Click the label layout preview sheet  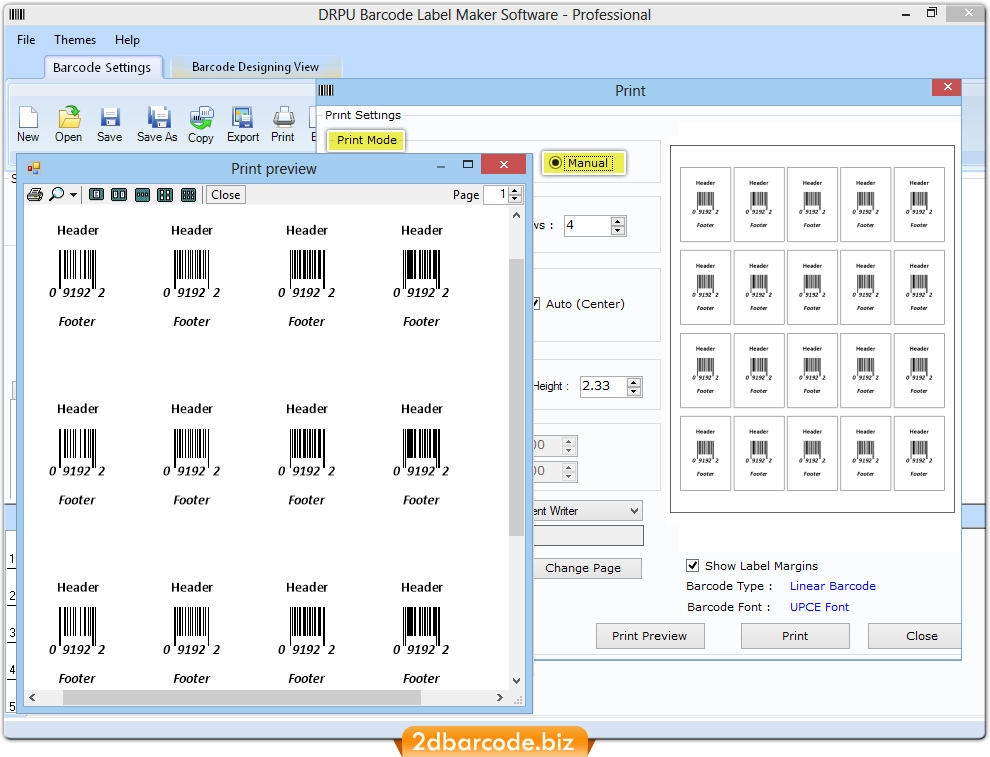812,329
